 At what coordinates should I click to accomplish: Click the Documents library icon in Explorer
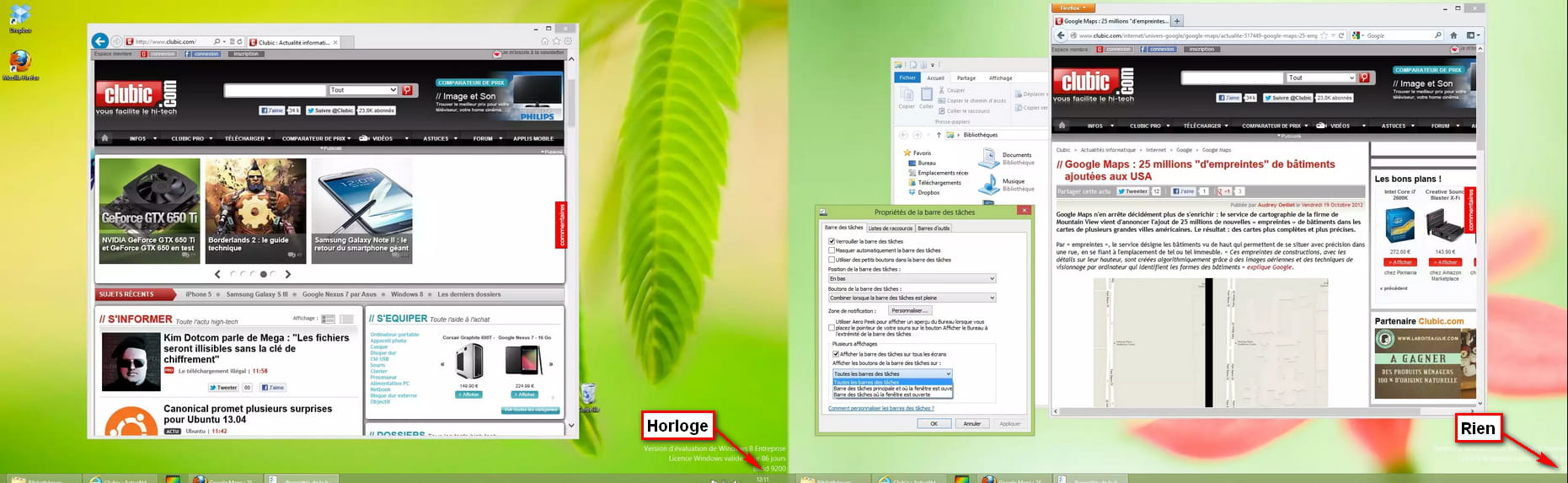tap(988, 158)
